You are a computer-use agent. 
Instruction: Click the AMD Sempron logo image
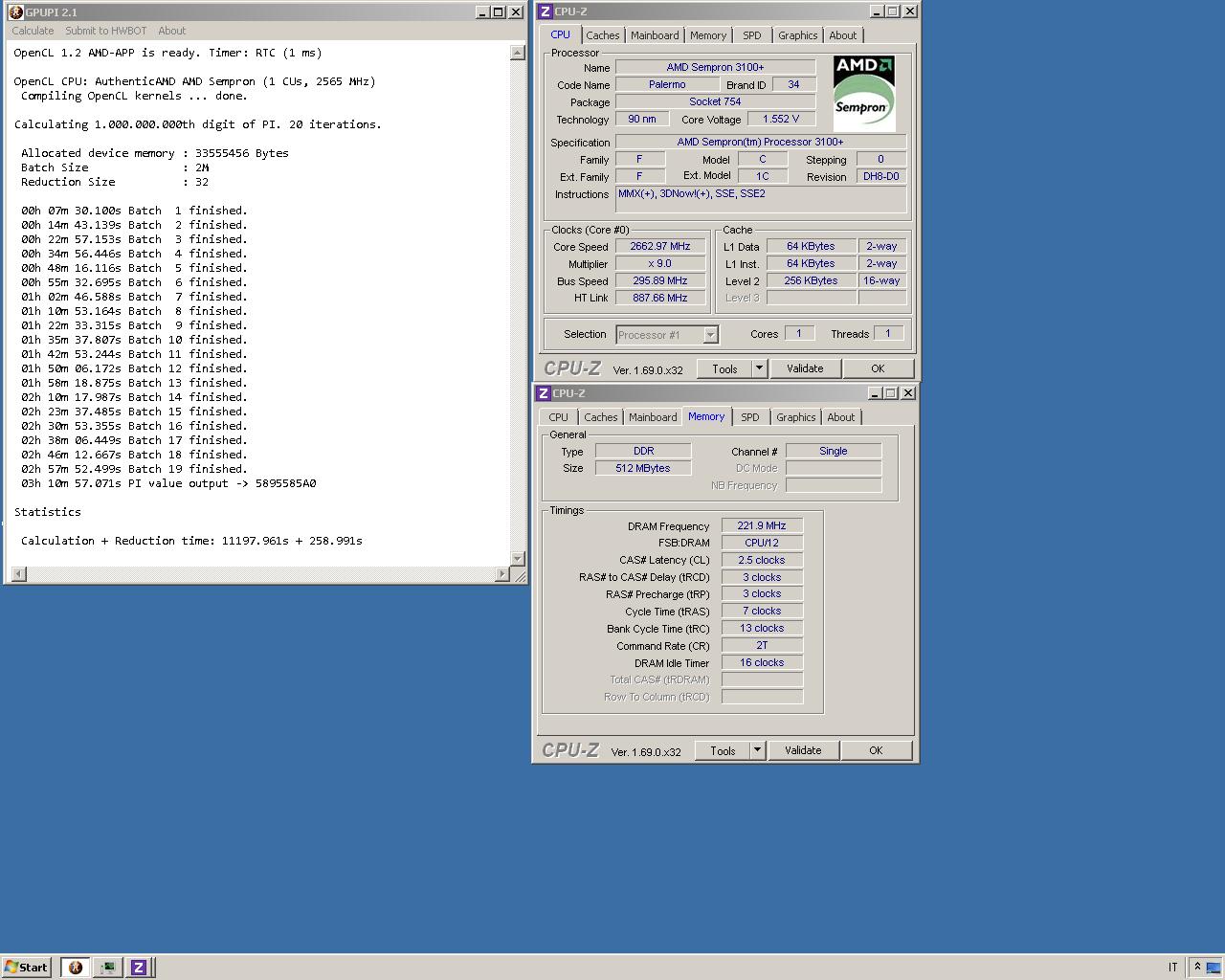click(864, 93)
